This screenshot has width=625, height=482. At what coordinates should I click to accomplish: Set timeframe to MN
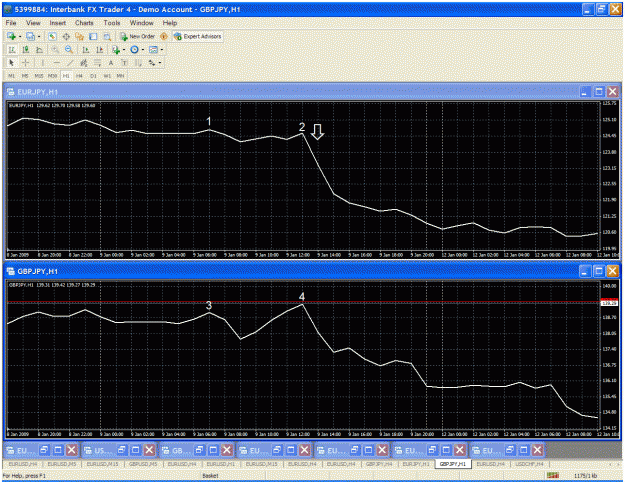click(120, 76)
